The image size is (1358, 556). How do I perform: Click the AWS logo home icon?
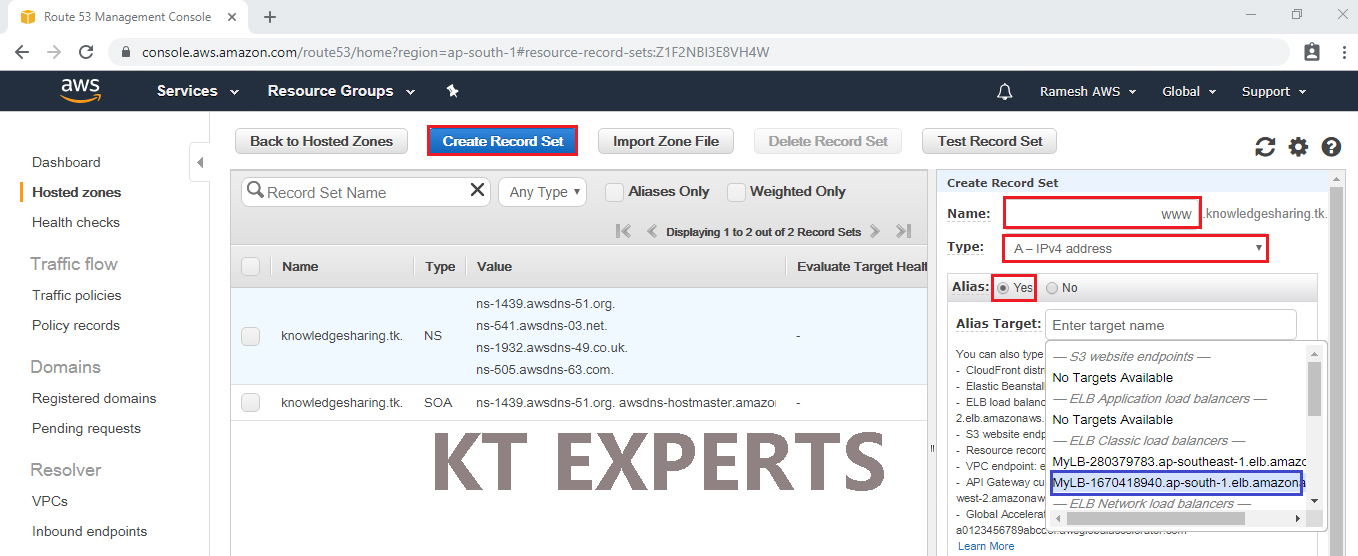click(80, 91)
